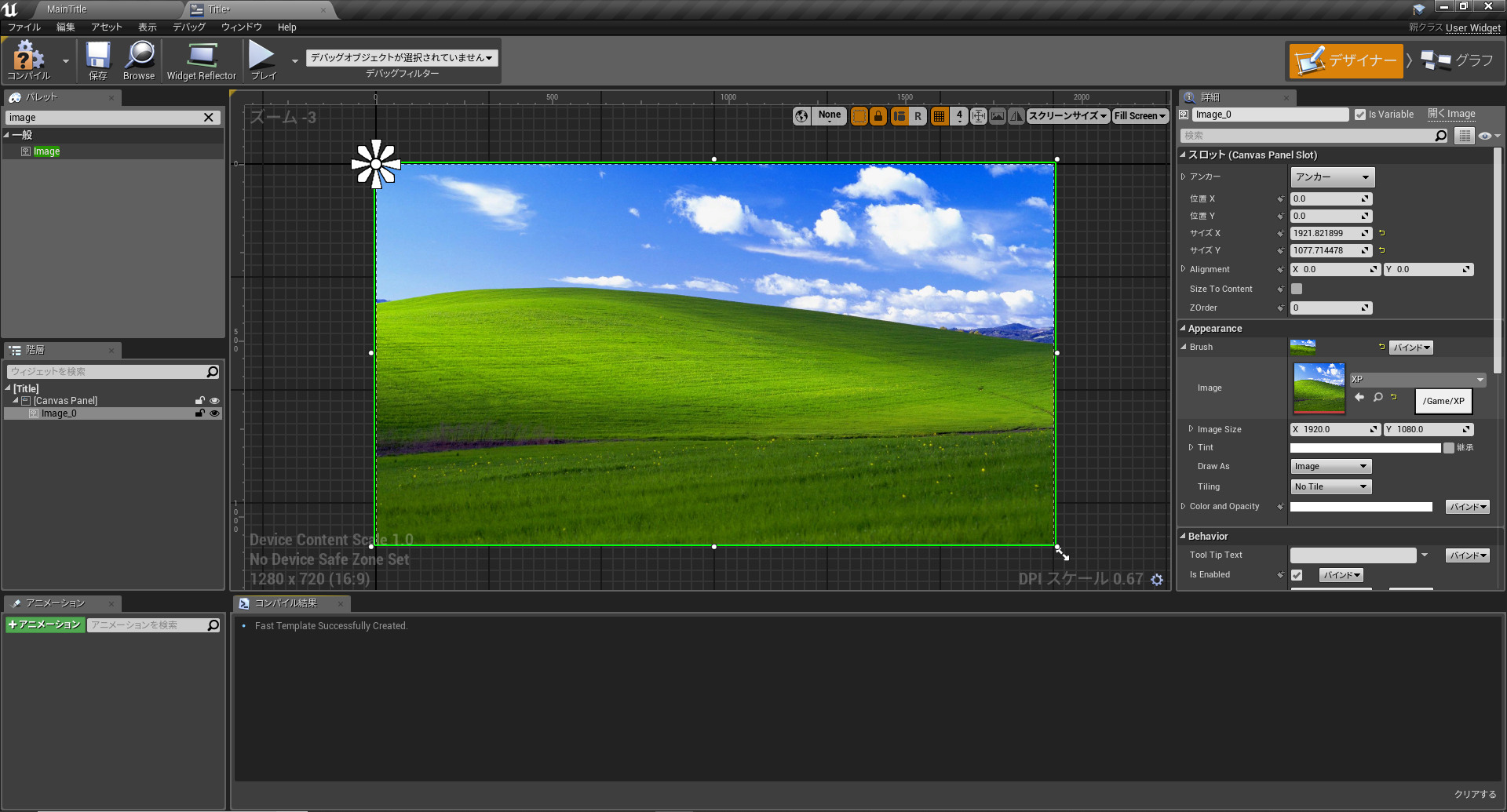
Task: Select the Widget Reflector tool
Action: pyautogui.click(x=201, y=60)
